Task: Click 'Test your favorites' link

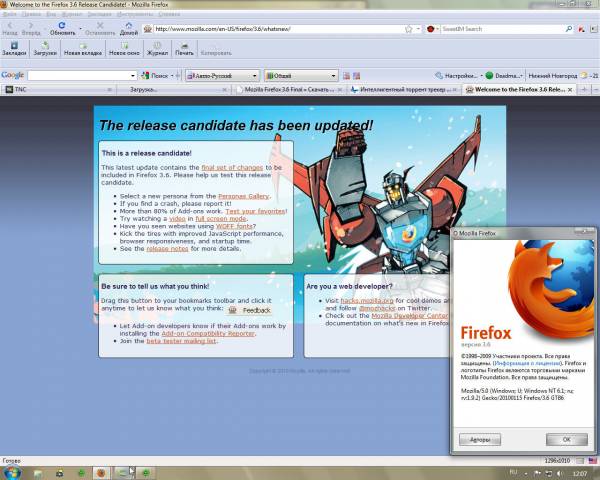Action: (256, 211)
